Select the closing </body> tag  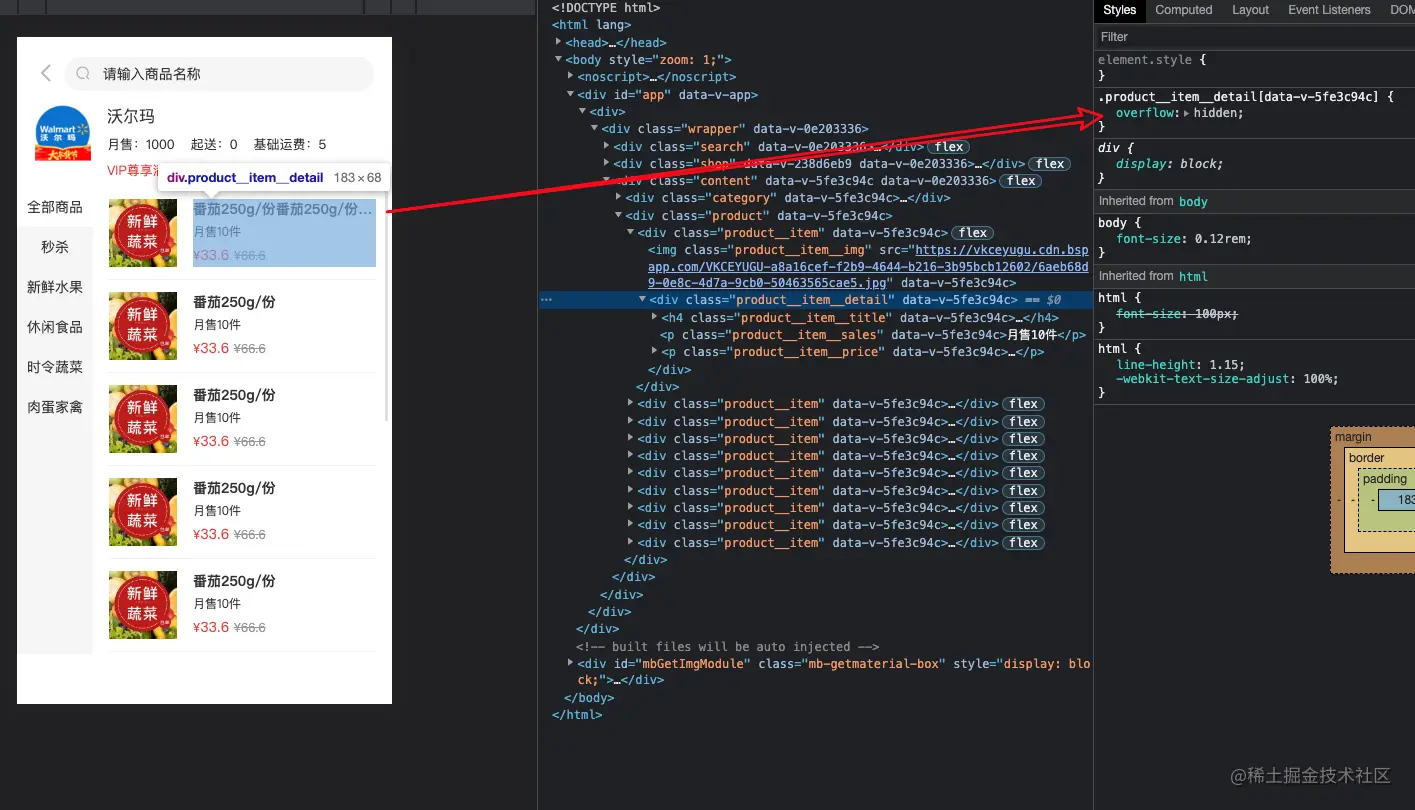[589, 698]
